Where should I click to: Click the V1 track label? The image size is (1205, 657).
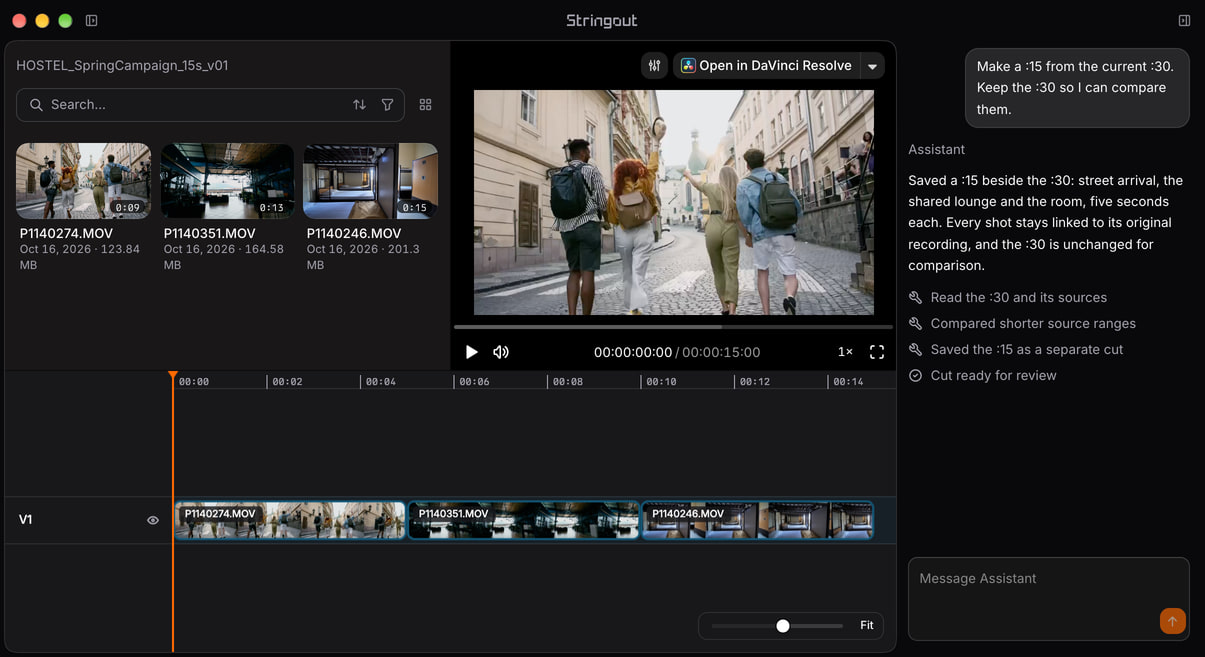click(x=26, y=520)
